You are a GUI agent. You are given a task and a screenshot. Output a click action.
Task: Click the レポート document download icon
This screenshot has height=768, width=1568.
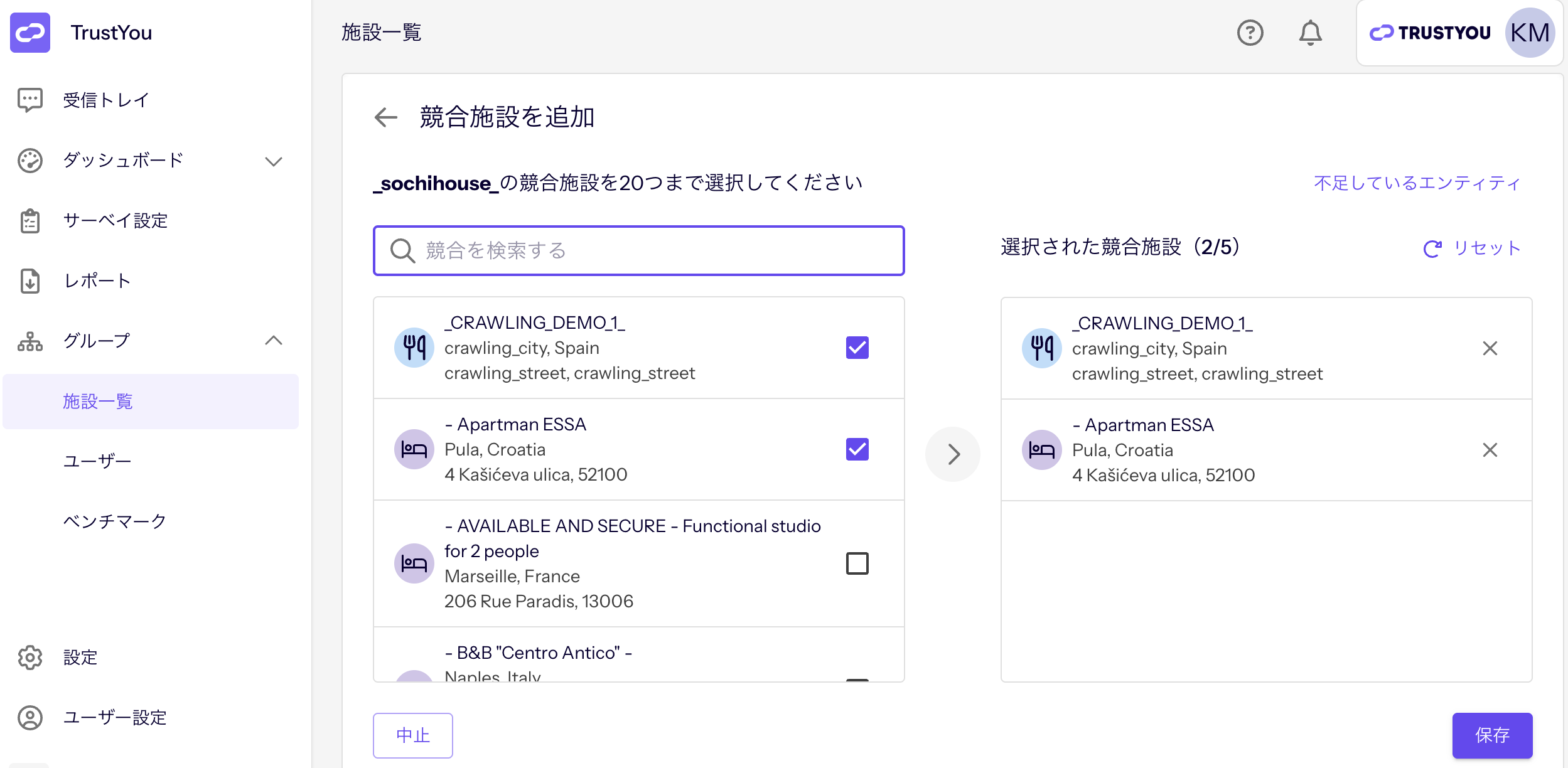click(30, 281)
